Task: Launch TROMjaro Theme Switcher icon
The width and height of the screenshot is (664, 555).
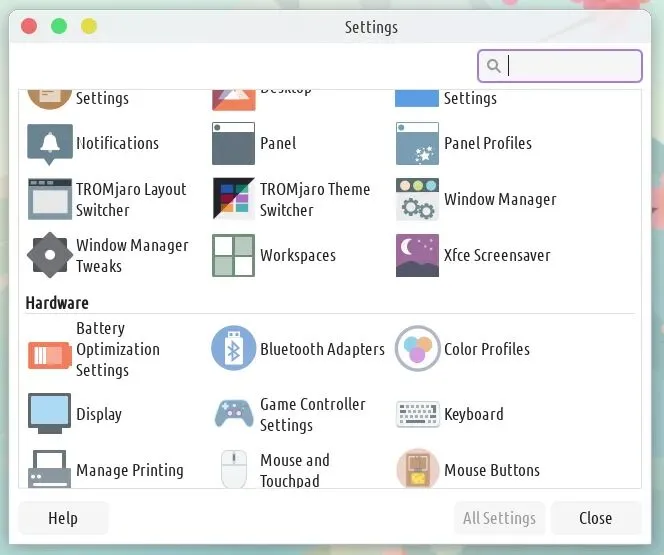Action: click(233, 199)
